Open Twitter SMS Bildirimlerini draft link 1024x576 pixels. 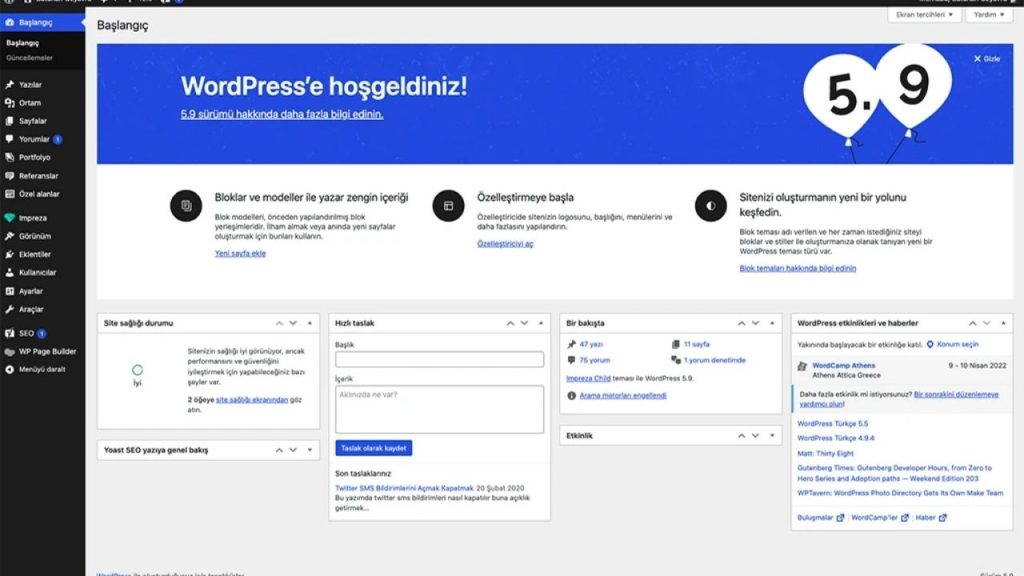[x=404, y=488]
